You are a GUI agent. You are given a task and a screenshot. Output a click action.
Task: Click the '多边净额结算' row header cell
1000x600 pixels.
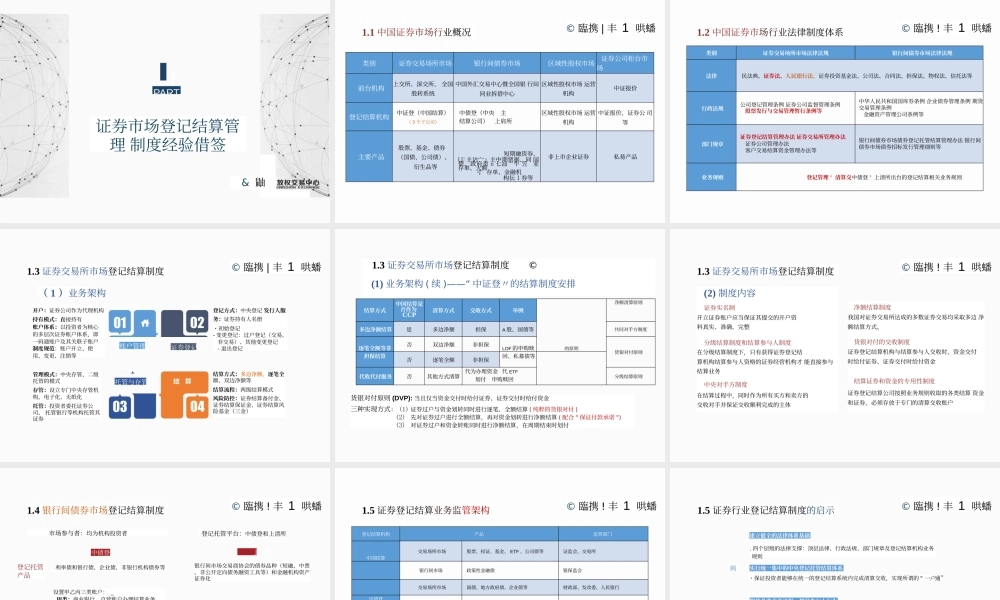(374, 329)
